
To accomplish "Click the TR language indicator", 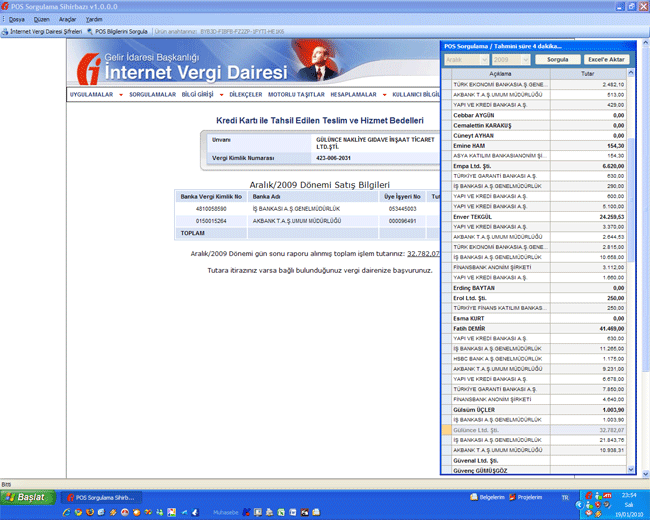I will (565, 497).
